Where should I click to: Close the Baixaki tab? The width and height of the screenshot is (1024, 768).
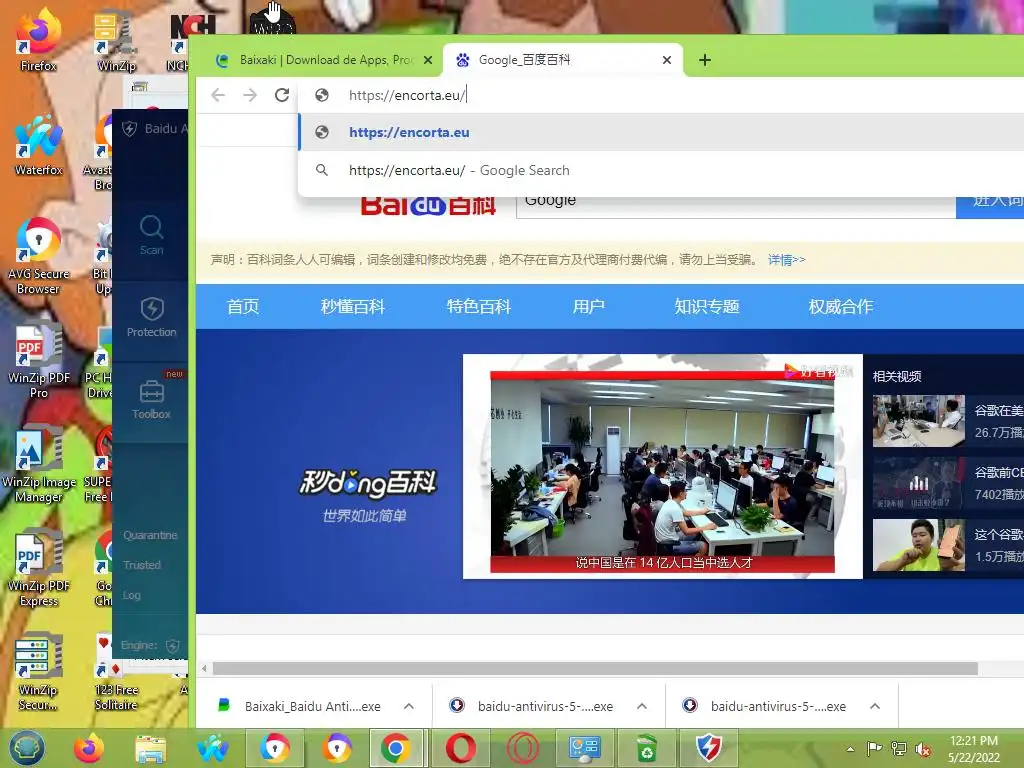(428, 60)
